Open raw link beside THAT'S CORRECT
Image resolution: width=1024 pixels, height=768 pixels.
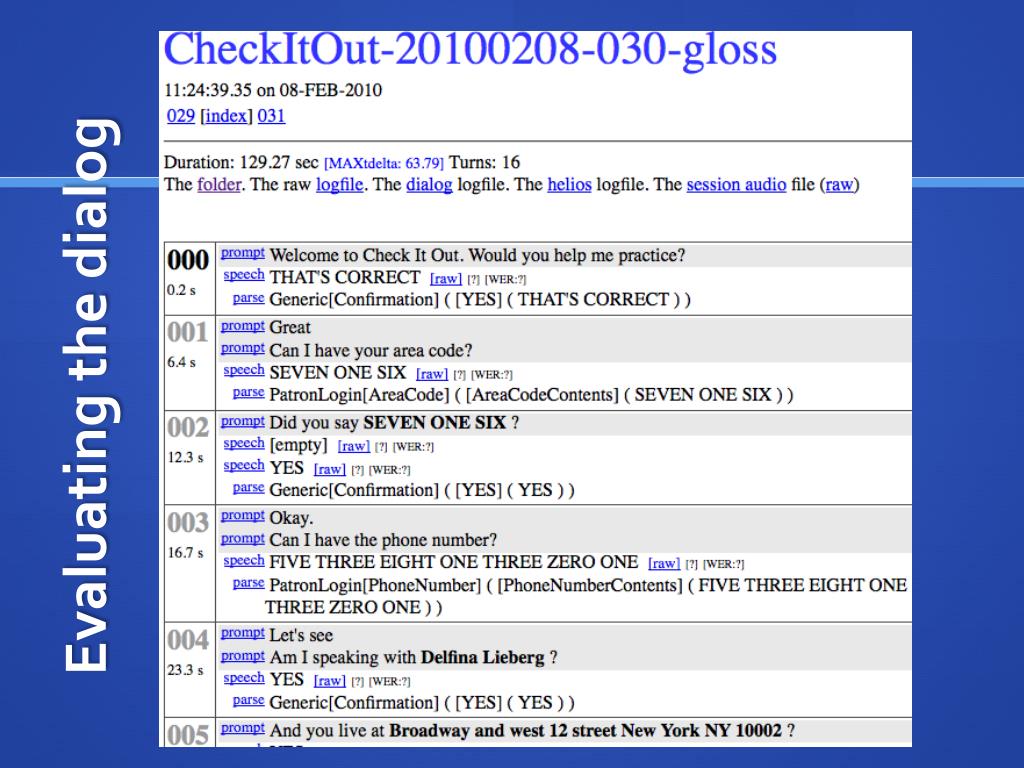445,279
